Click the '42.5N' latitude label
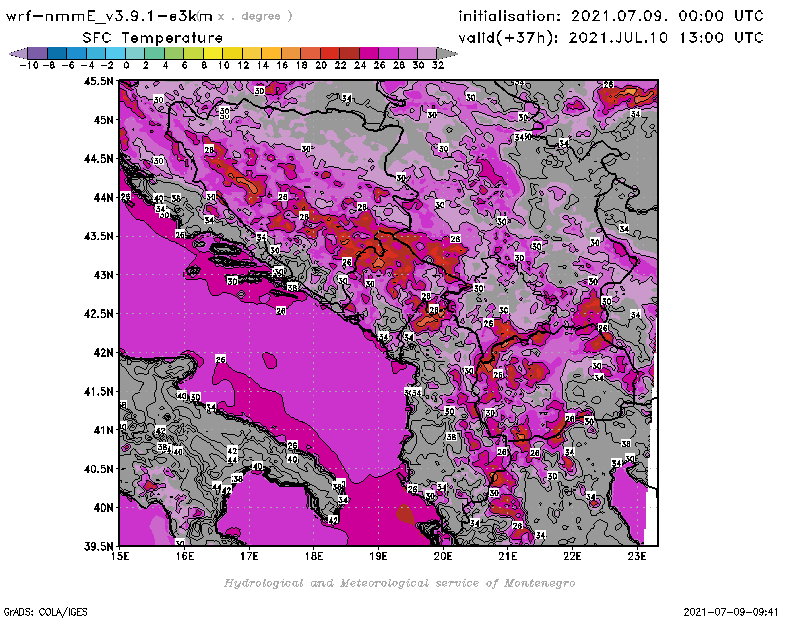The image size is (800, 618). 98,314
